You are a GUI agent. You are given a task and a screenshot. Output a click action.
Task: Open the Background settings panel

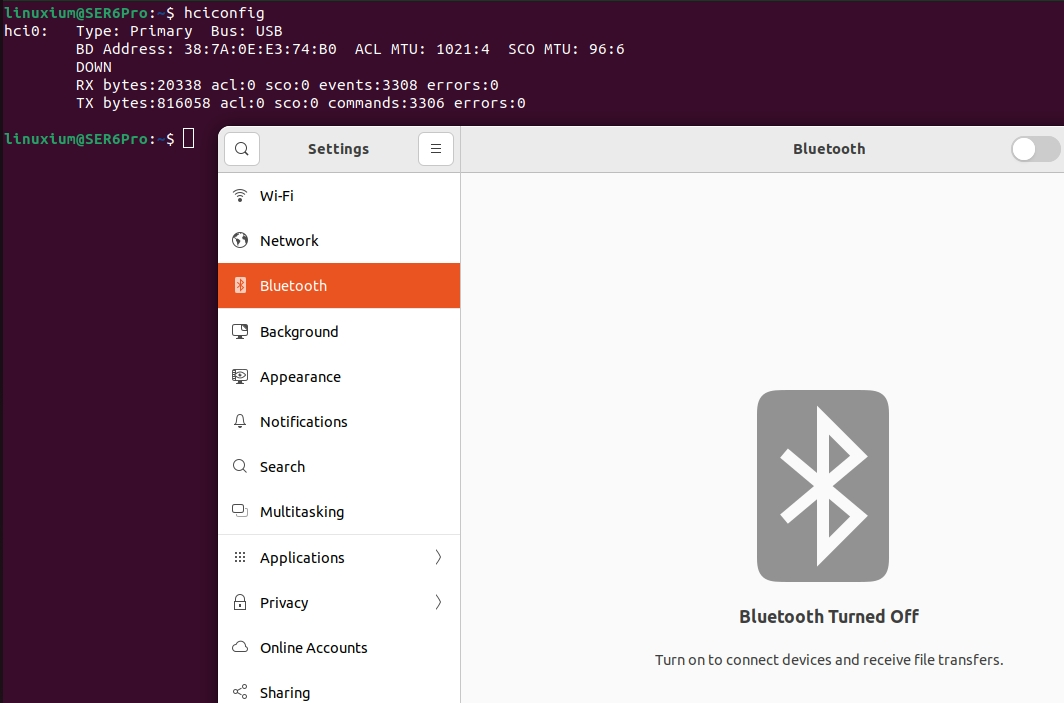click(x=339, y=331)
